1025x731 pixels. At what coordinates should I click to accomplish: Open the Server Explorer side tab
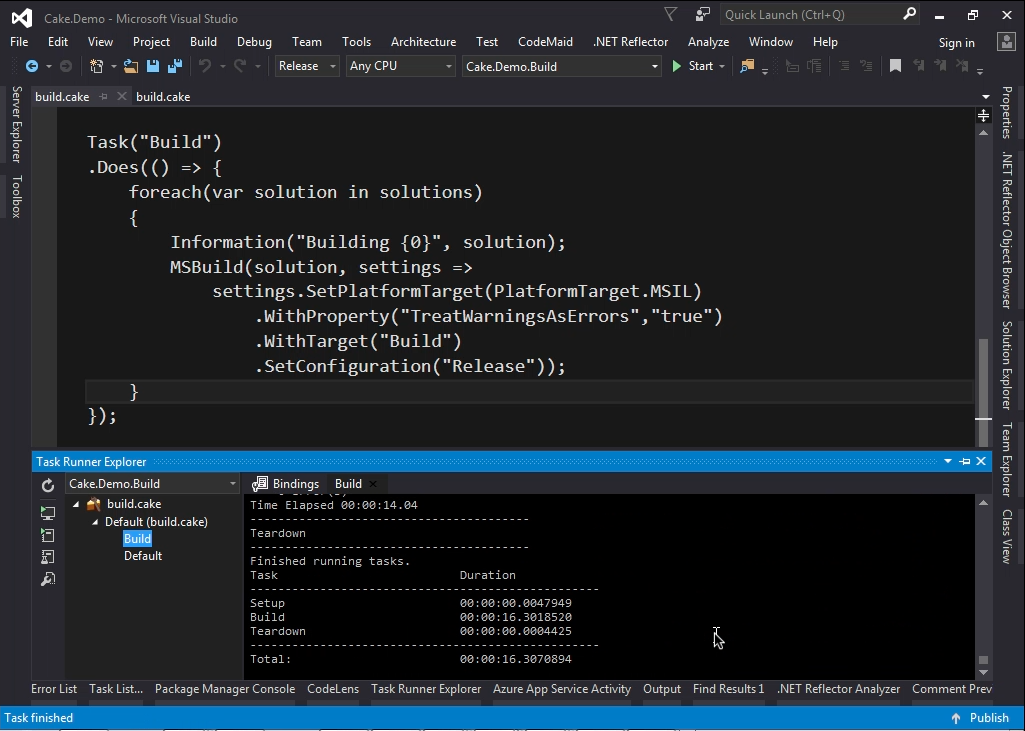tap(17, 124)
